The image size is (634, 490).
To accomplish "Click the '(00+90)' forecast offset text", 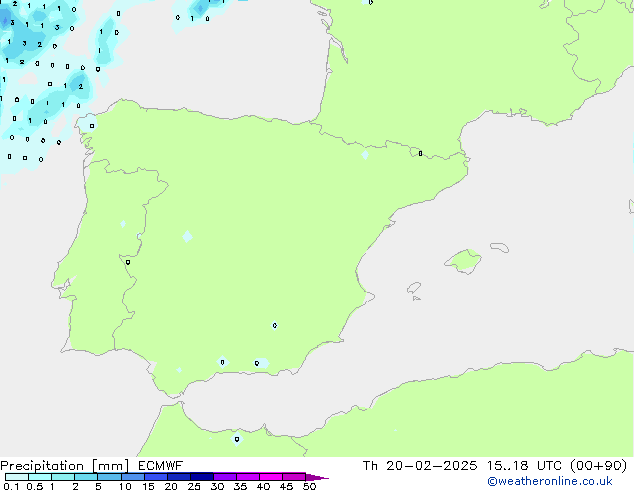I will (598, 466).
